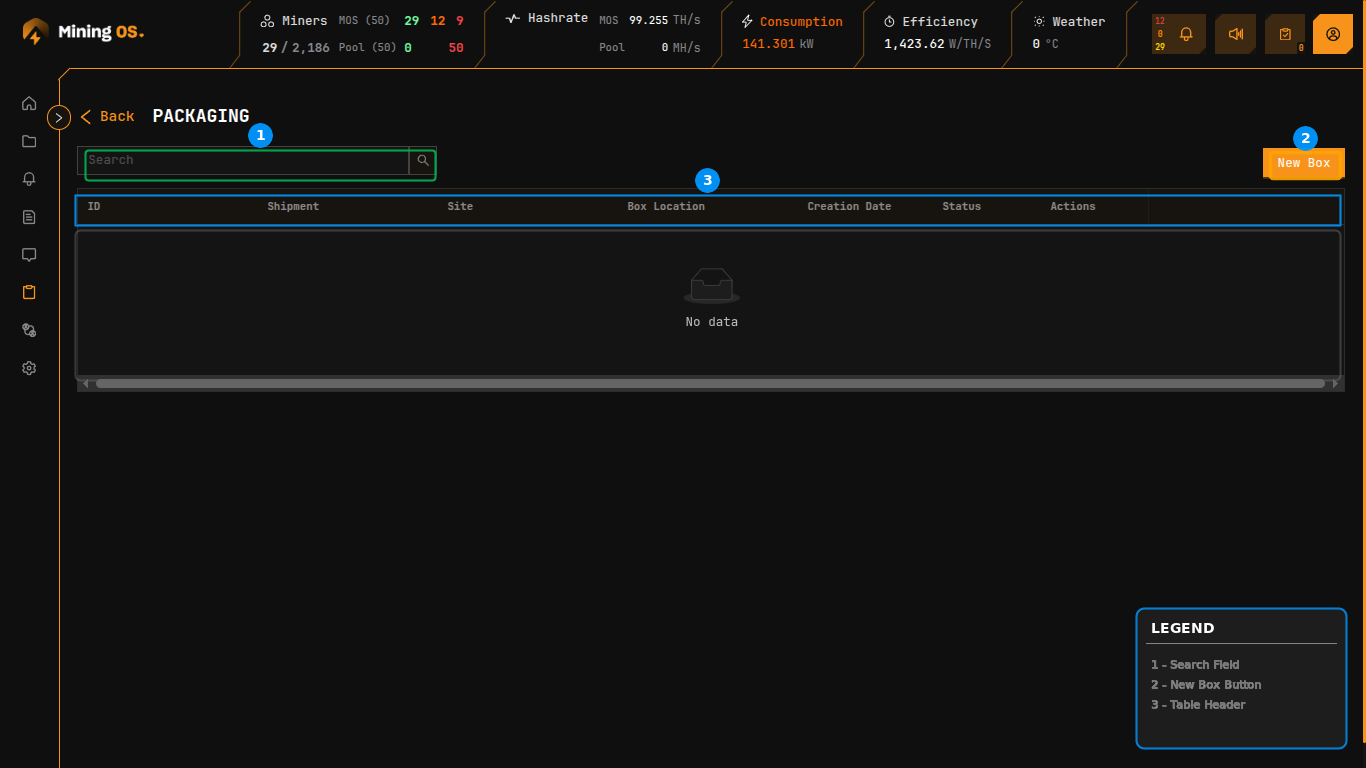Select the document icon in sidebar

pos(29,217)
